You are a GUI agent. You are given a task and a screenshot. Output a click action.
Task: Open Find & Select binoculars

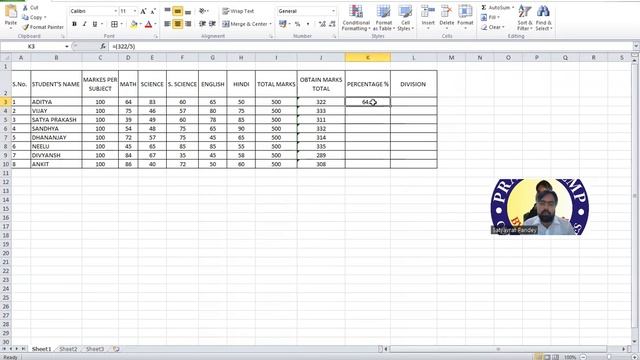pos(544,18)
